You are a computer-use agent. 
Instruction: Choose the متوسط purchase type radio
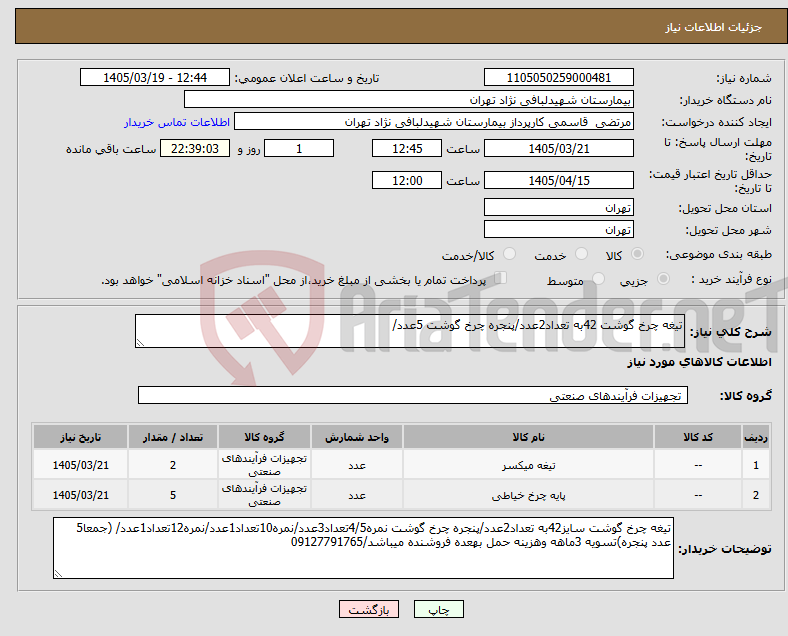click(x=598, y=278)
